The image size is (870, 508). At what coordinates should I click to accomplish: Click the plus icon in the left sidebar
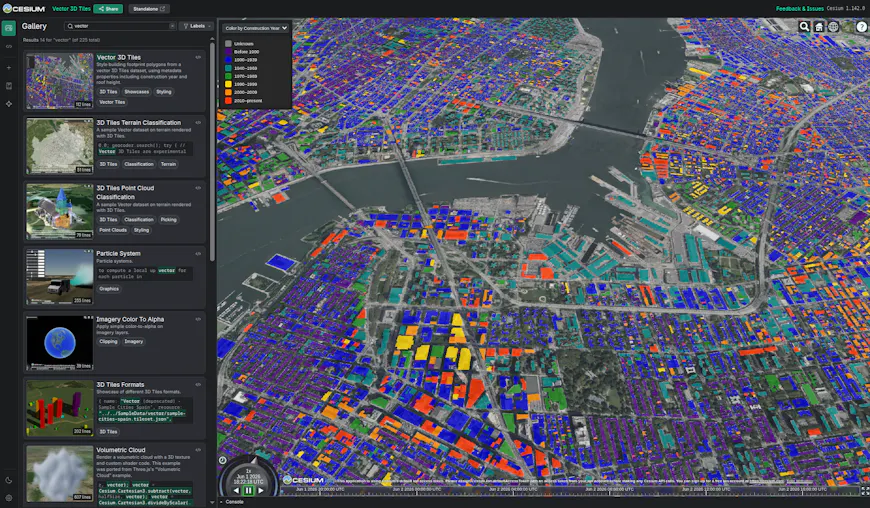tap(9, 68)
